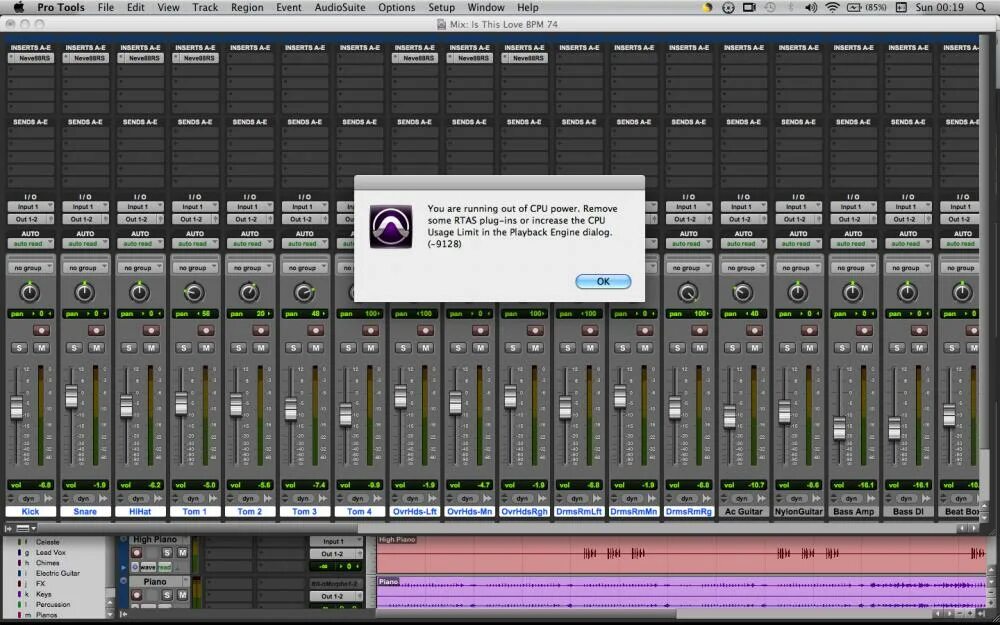The height and width of the screenshot is (625, 1000).
Task: Click the Kick track volume fader
Action: click(16, 408)
